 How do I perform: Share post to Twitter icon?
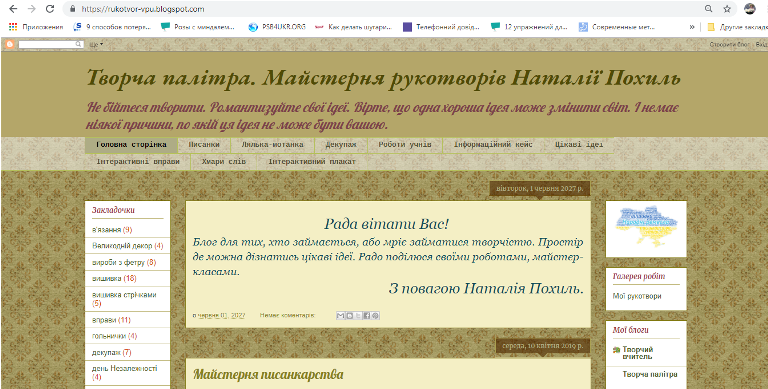pos(358,316)
